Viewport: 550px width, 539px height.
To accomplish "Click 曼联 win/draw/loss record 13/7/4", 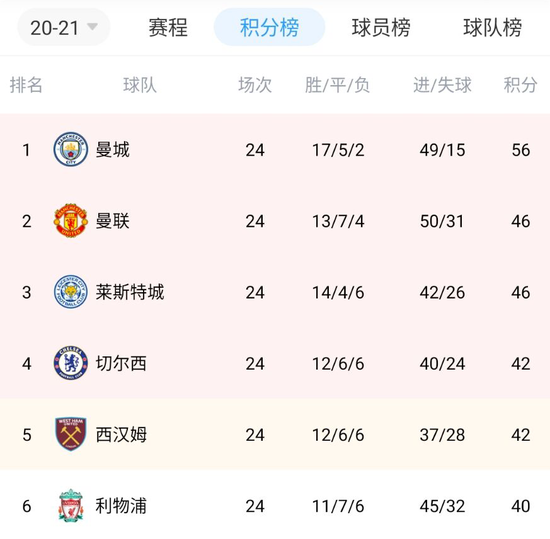I will 338,221.
